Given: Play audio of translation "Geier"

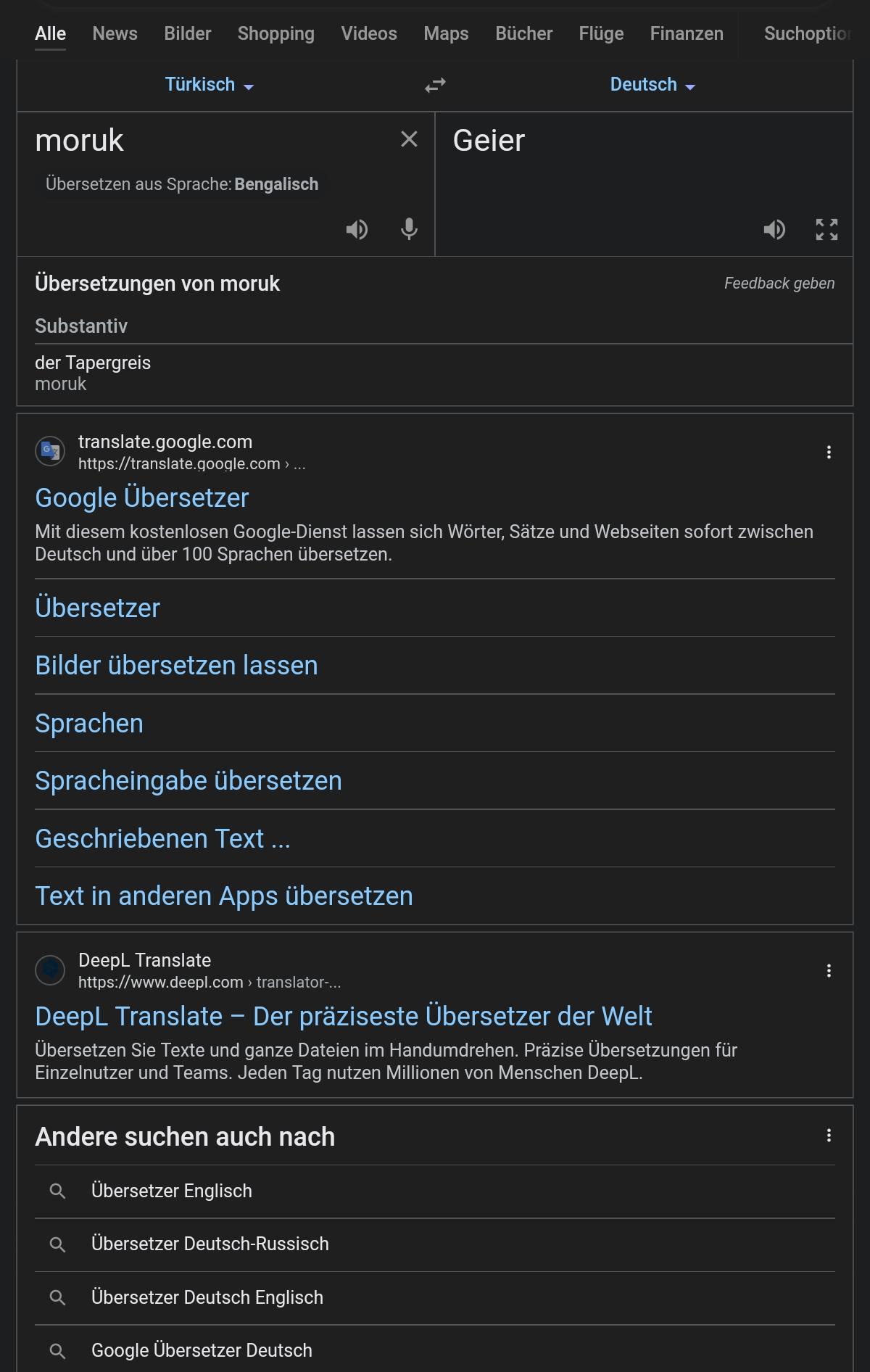Looking at the screenshot, I should click(x=774, y=230).
